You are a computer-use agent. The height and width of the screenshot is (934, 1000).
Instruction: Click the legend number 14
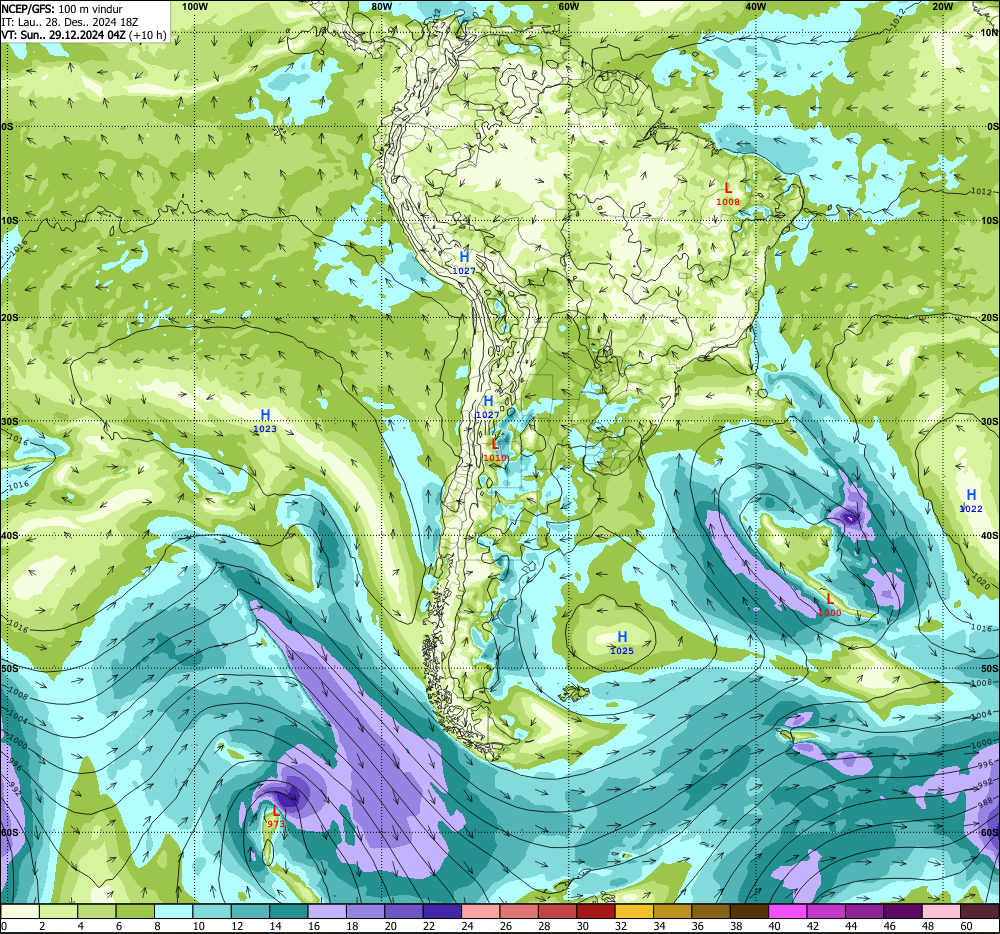click(x=276, y=926)
